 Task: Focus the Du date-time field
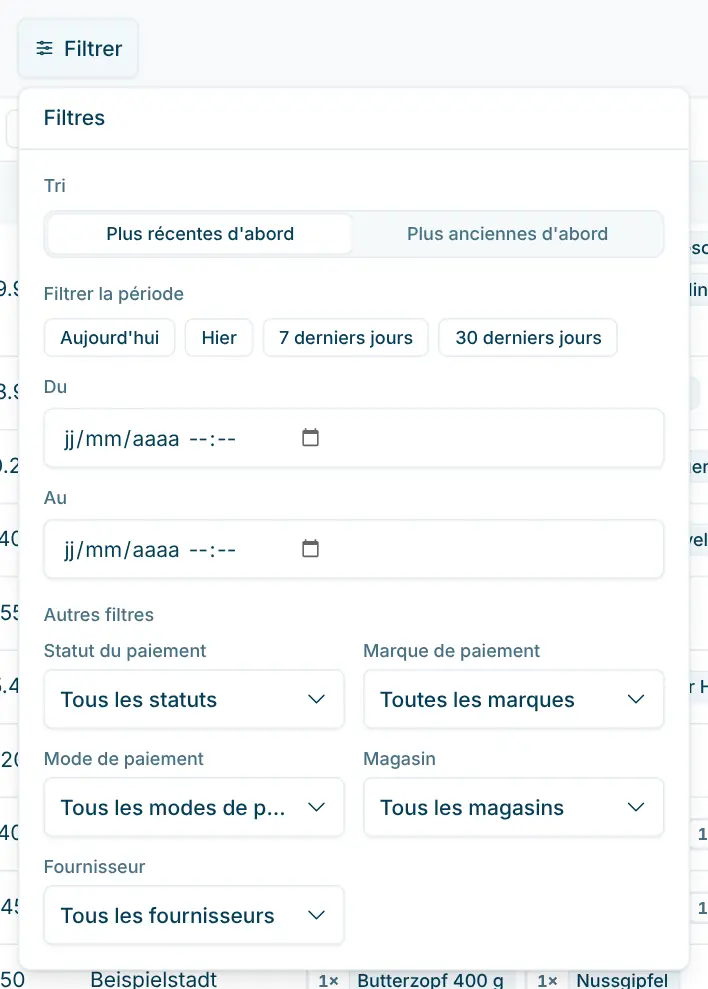pyautogui.click(x=354, y=438)
